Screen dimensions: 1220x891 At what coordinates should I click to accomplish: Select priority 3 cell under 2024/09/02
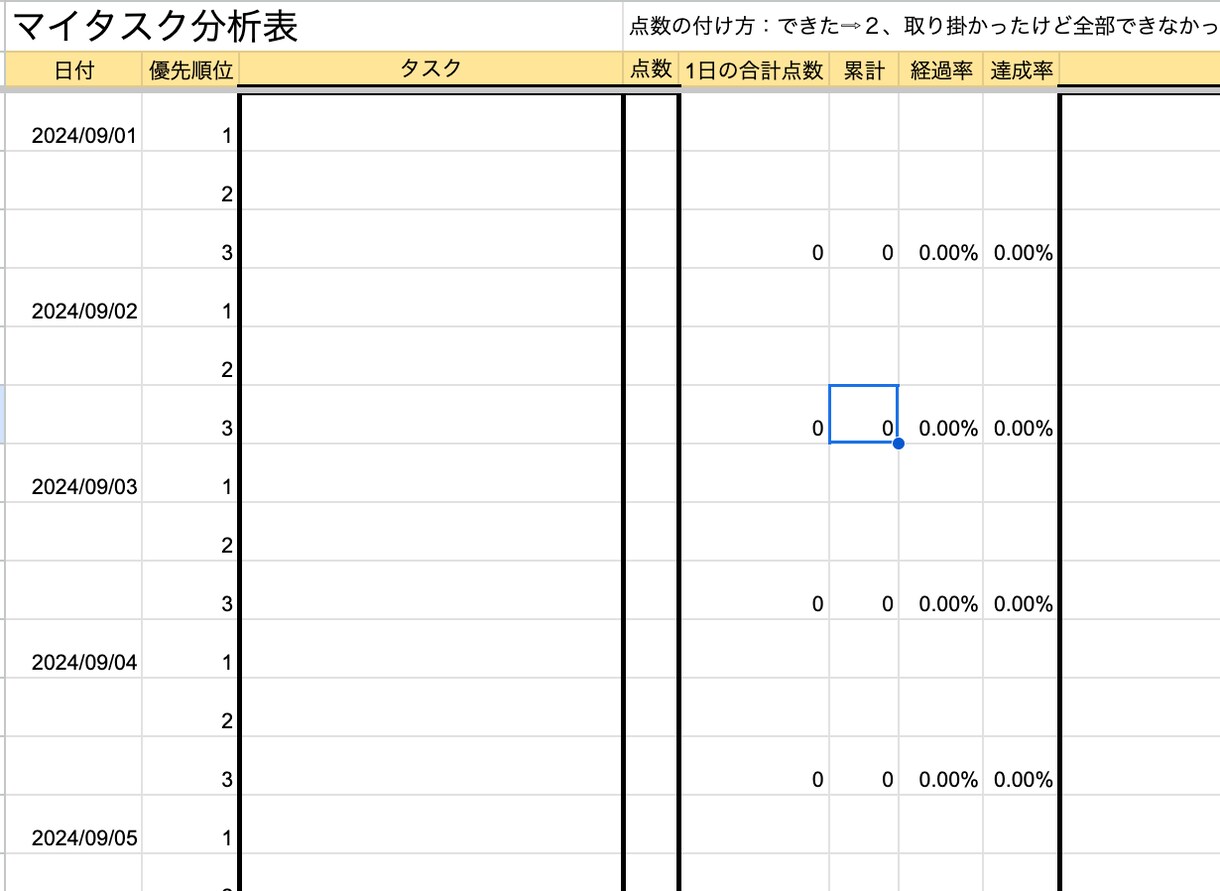190,414
